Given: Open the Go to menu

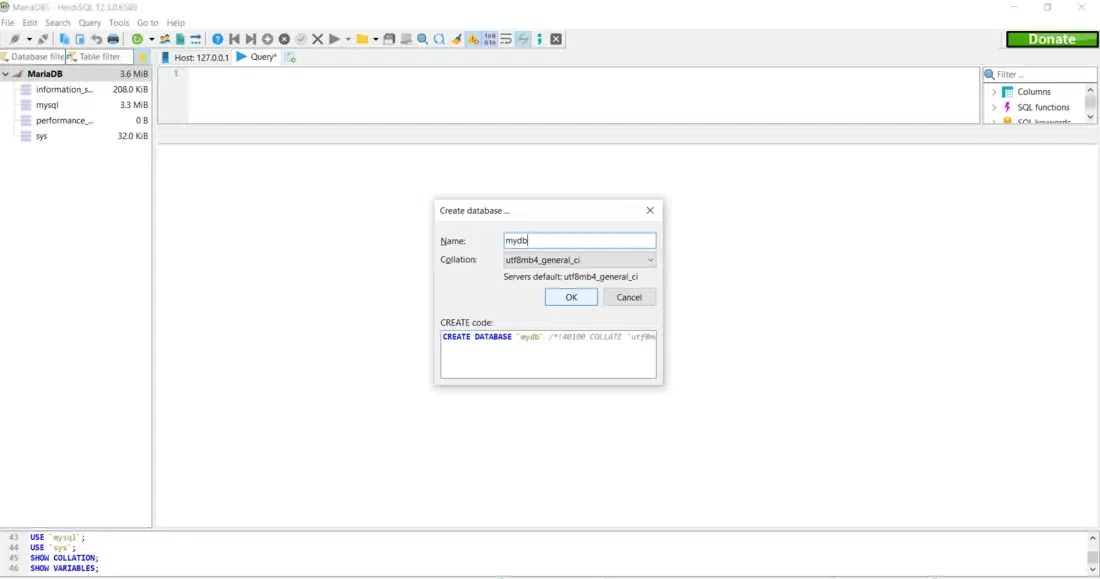Looking at the screenshot, I should pos(147,22).
